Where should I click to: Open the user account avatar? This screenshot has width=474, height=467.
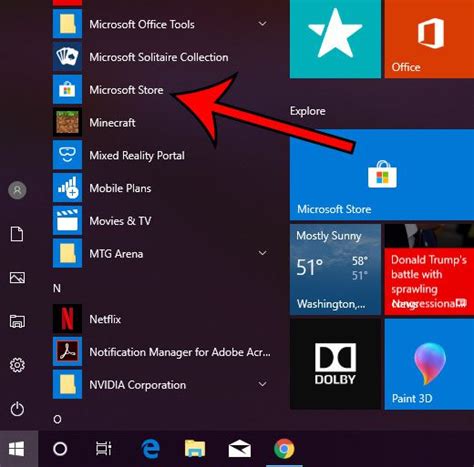click(17, 190)
